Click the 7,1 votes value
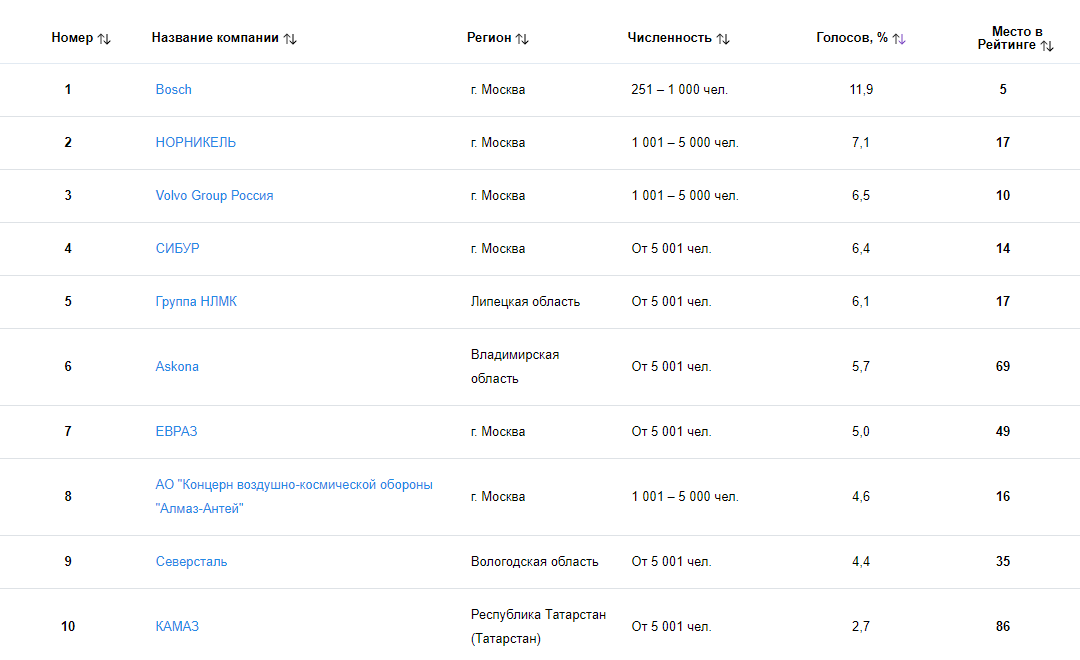This screenshot has width=1080, height=660. point(861,143)
